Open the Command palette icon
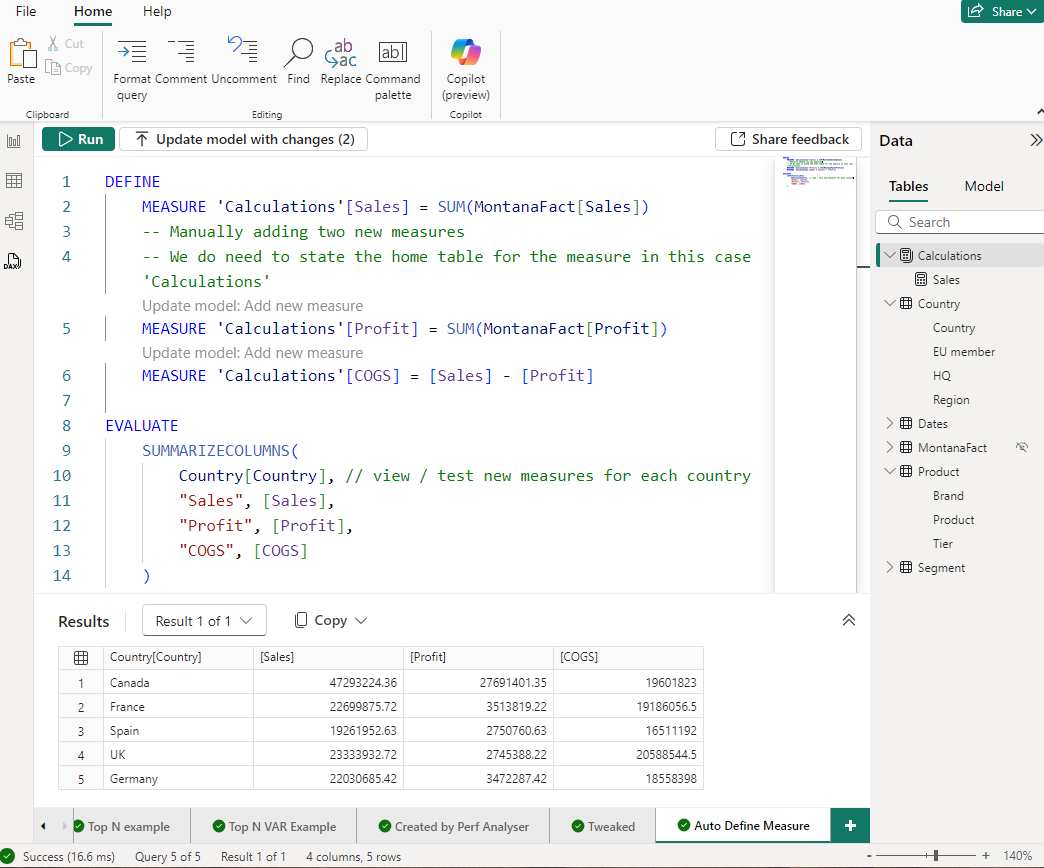The width and height of the screenshot is (1044, 868). (x=393, y=52)
